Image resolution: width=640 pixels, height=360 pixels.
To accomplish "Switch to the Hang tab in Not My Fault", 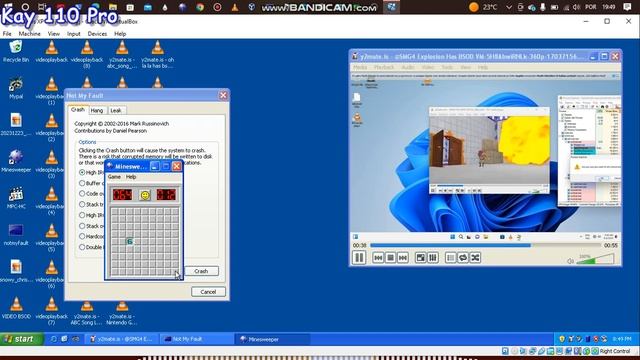I will click(x=97, y=110).
